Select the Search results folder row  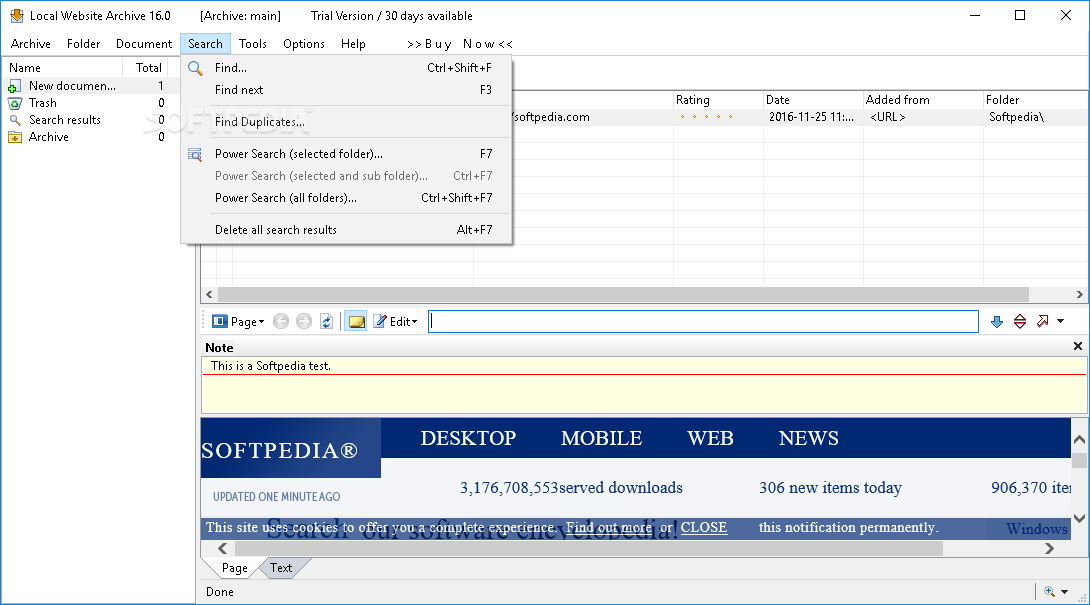click(88, 120)
